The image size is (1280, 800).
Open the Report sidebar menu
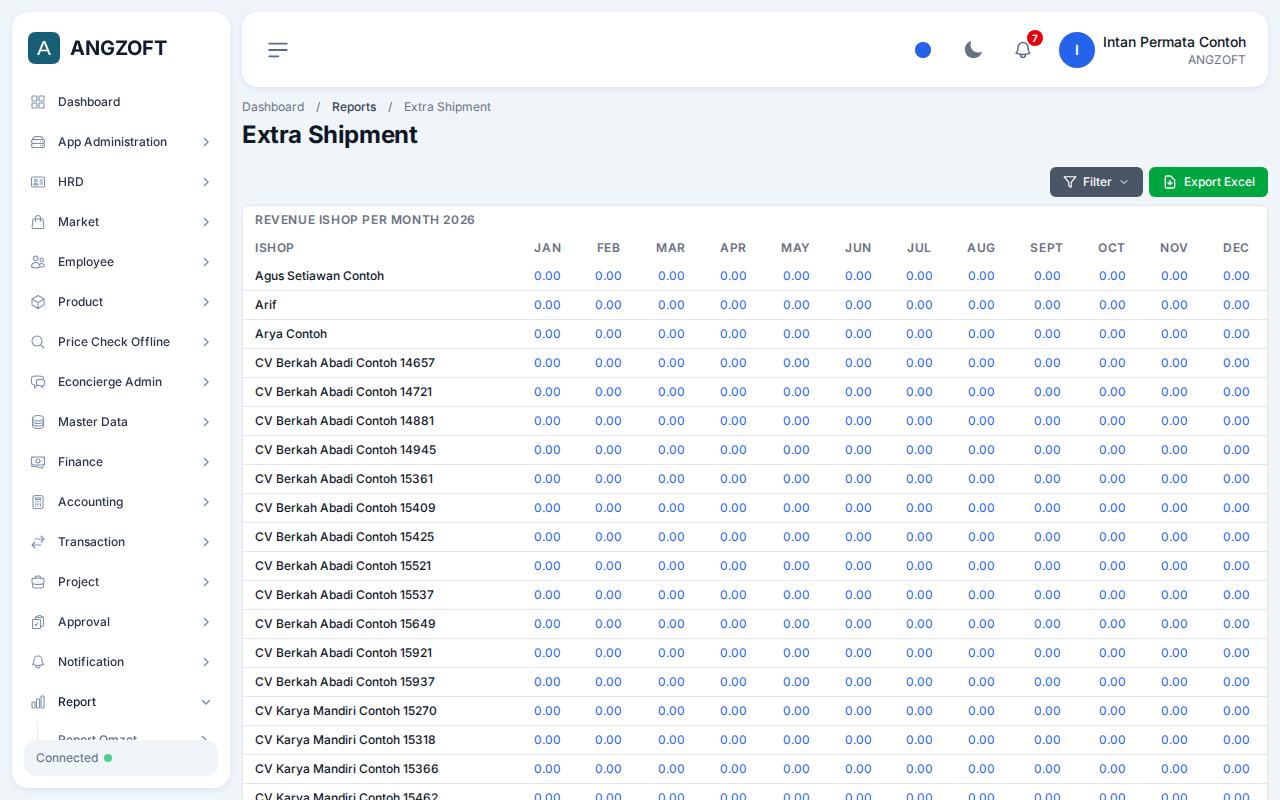(x=121, y=702)
